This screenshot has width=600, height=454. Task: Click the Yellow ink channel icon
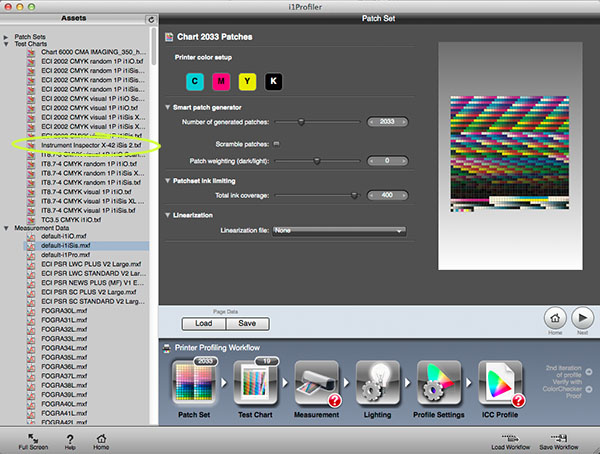247,82
